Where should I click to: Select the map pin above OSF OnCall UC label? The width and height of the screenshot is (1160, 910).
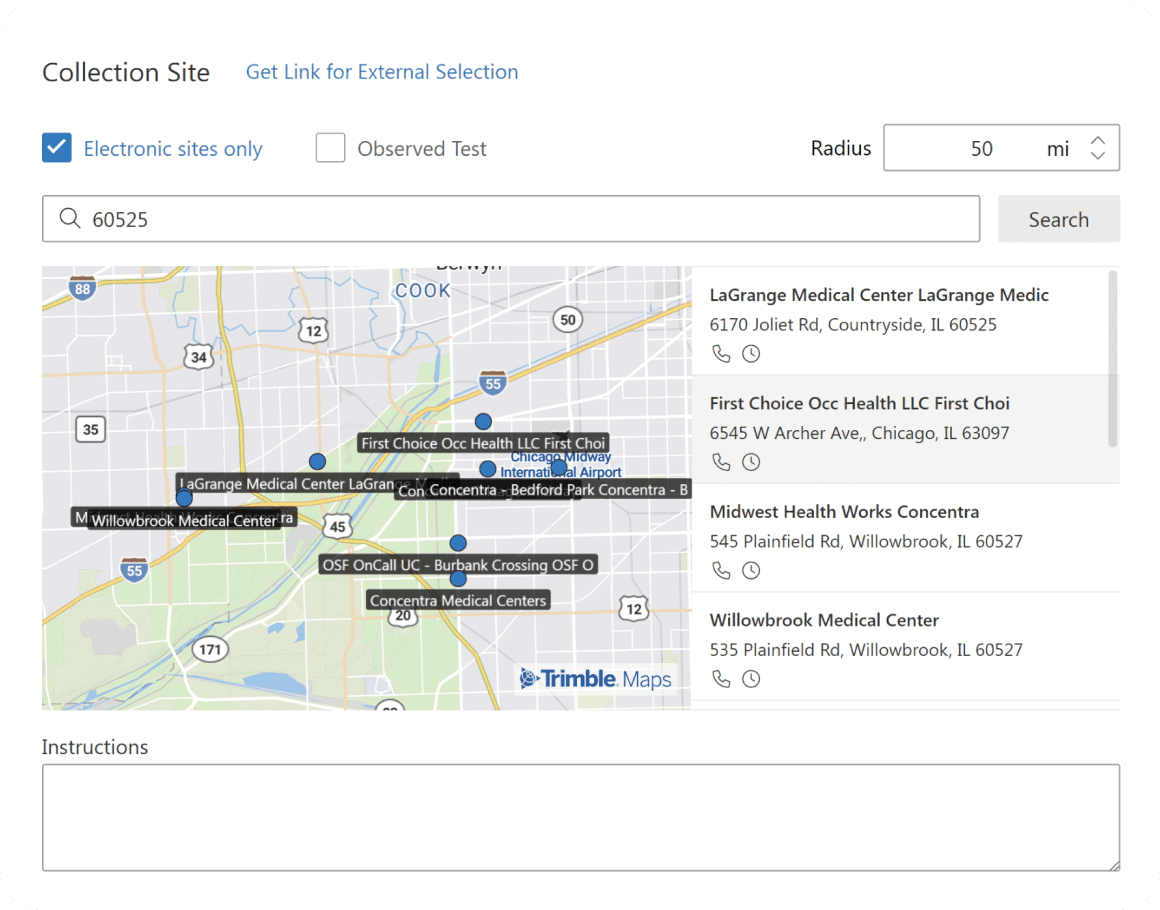coord(458,543)
